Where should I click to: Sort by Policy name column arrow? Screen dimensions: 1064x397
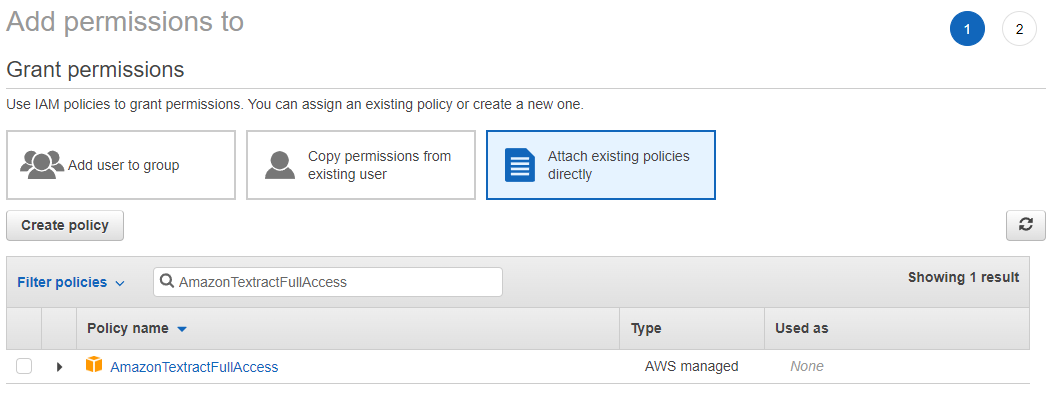click(x=181, y=329)
